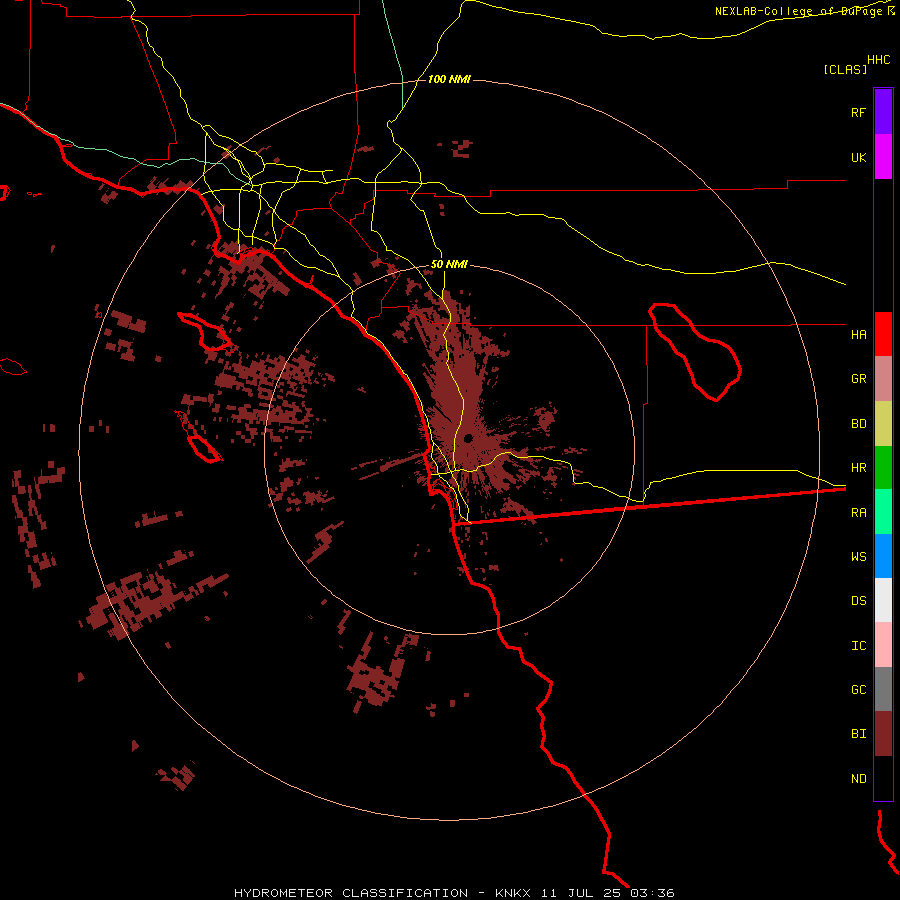Viewport: 900px width, 900px height.
Task: Click the UK magenta legend swatch
Action: click(883, 157)
